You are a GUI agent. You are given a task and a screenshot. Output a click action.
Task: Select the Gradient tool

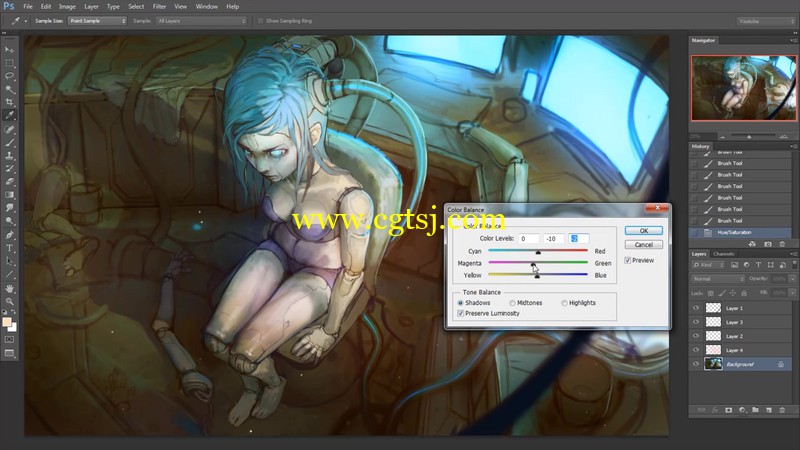pyautogui.click(x=9, y=195)
